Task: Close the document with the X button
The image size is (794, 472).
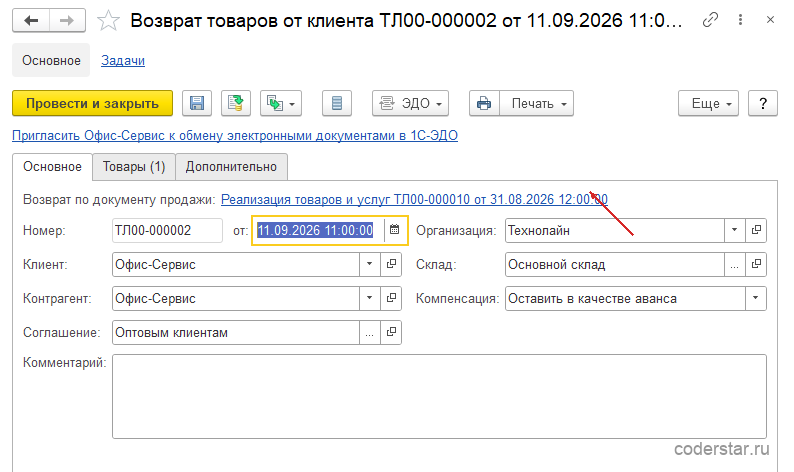Action: (770, 20)
